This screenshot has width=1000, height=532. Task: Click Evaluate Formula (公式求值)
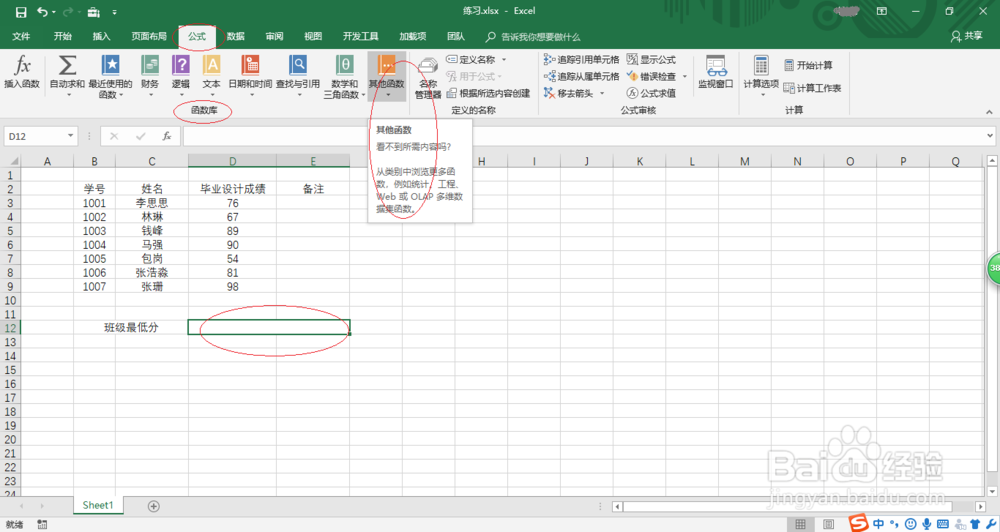pyautogui.click(x=651, y=93)
